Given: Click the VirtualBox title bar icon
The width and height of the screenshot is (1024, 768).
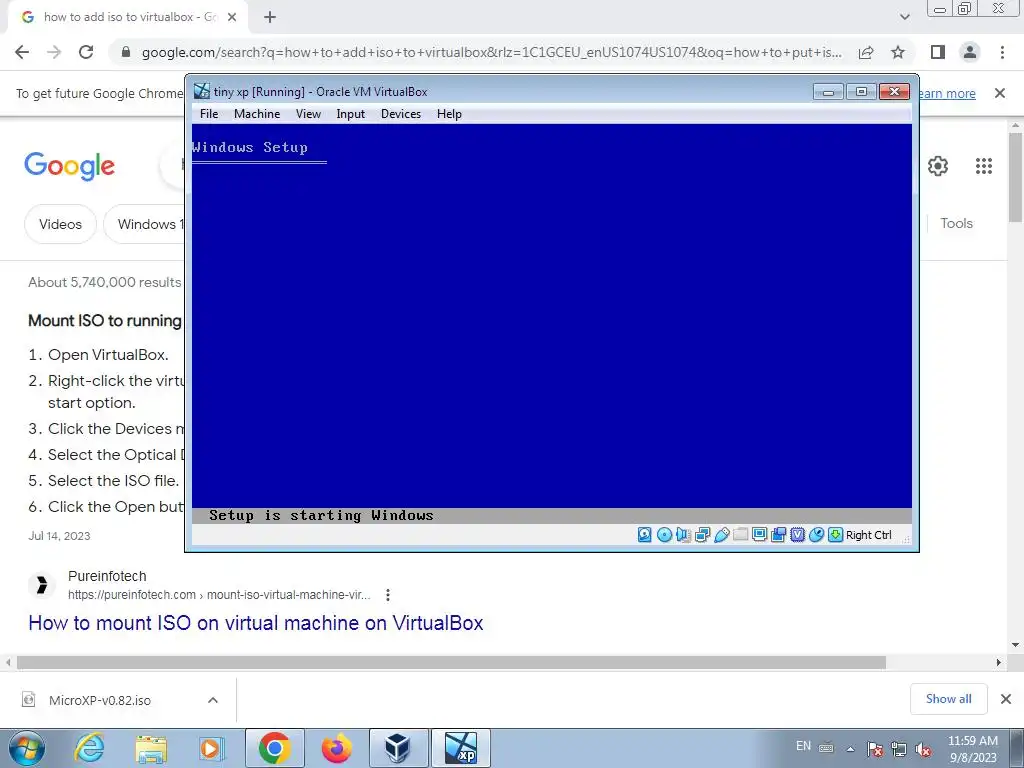Looking at the screenshot, I should coord(202,91).
